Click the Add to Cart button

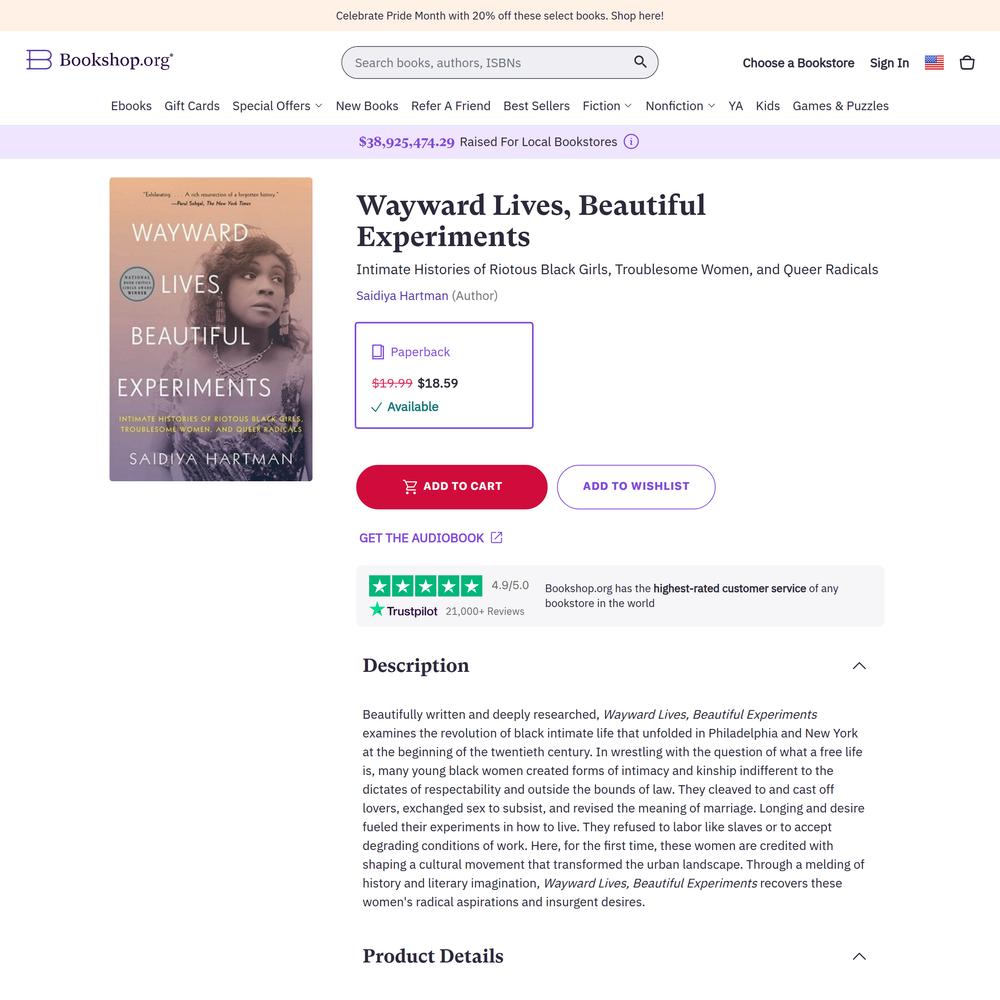tap(452, 487)
